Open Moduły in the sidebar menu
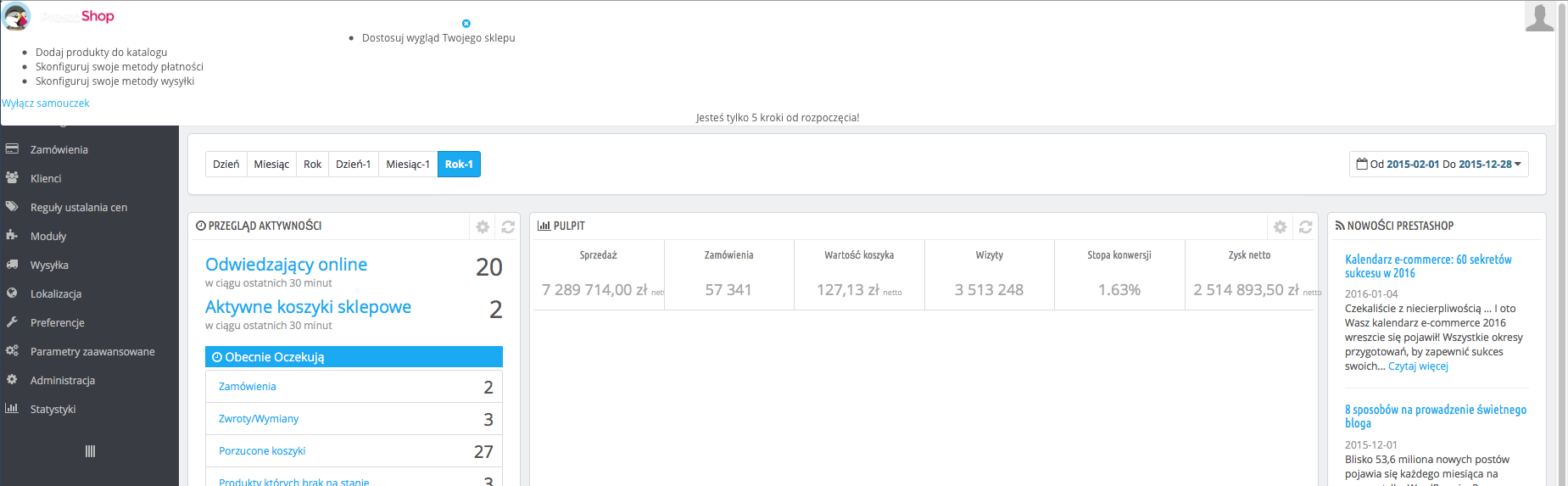This screenshot has width=1568, height=486. [48, 237]
